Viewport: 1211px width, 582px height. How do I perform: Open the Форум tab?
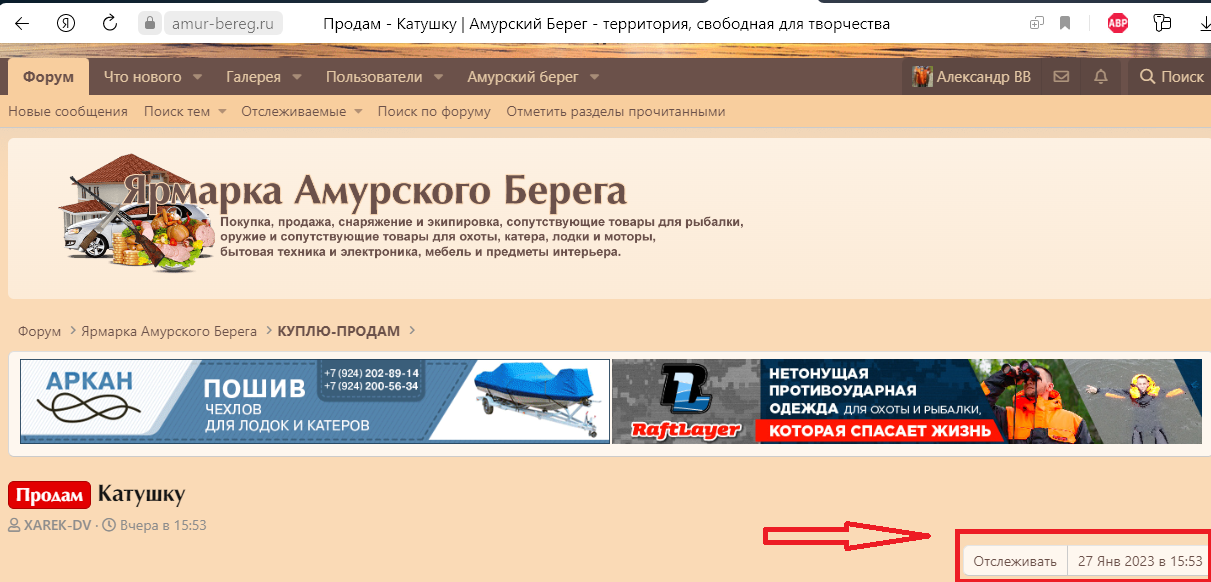49,77
